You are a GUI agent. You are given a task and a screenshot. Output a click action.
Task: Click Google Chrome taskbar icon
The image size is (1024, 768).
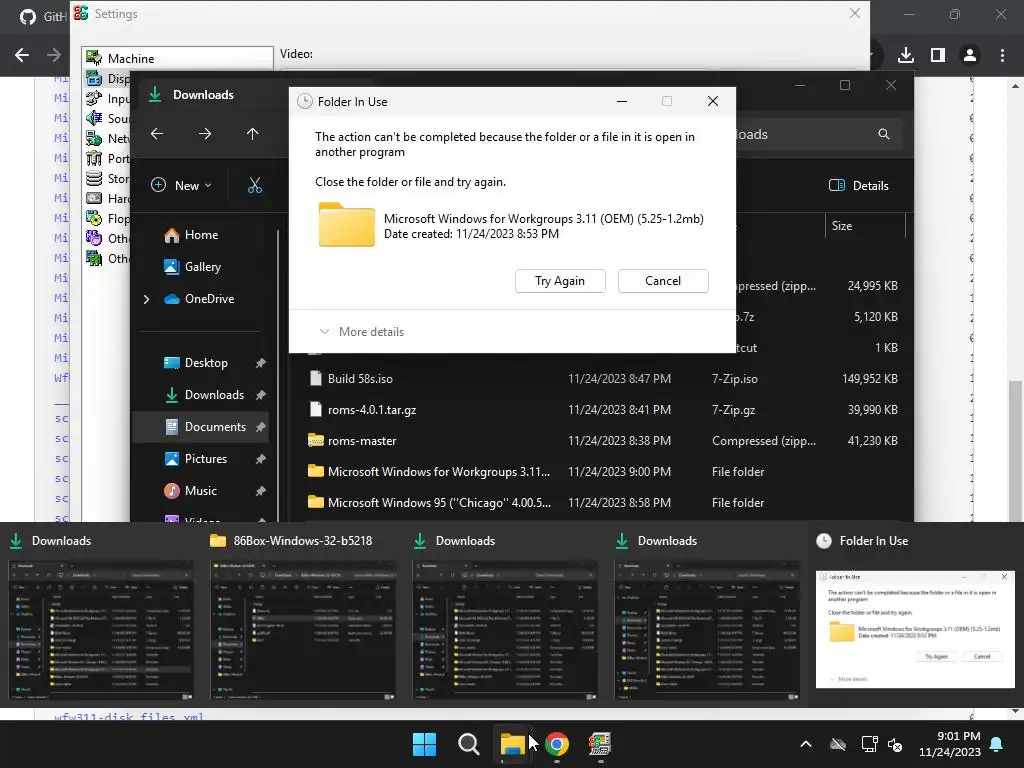(556, 744)
